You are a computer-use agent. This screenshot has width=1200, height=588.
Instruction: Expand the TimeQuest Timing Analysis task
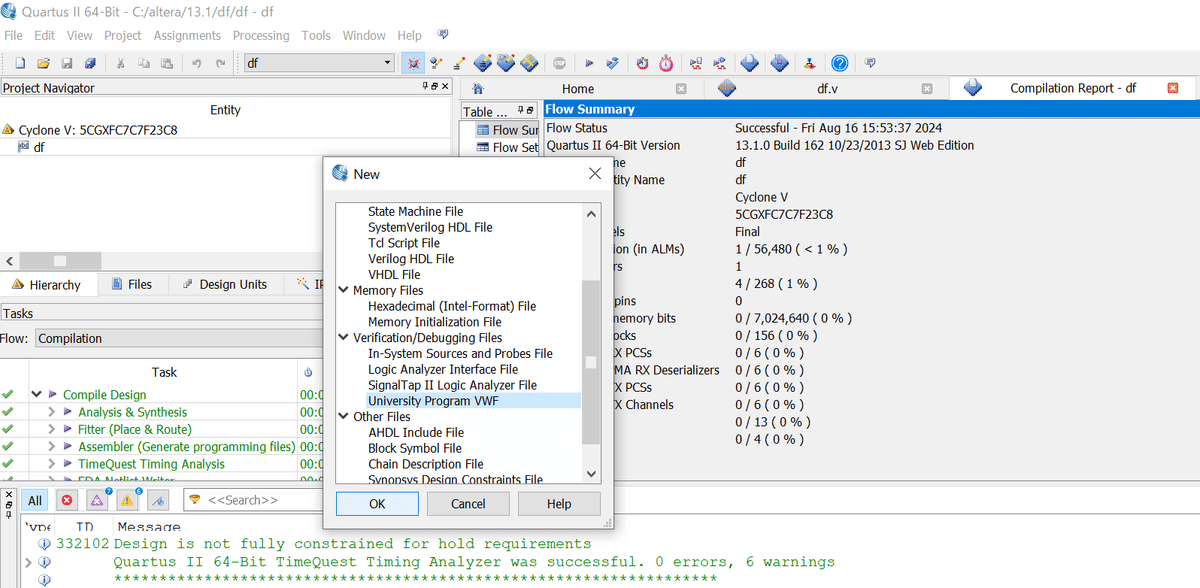coord(52,464)
